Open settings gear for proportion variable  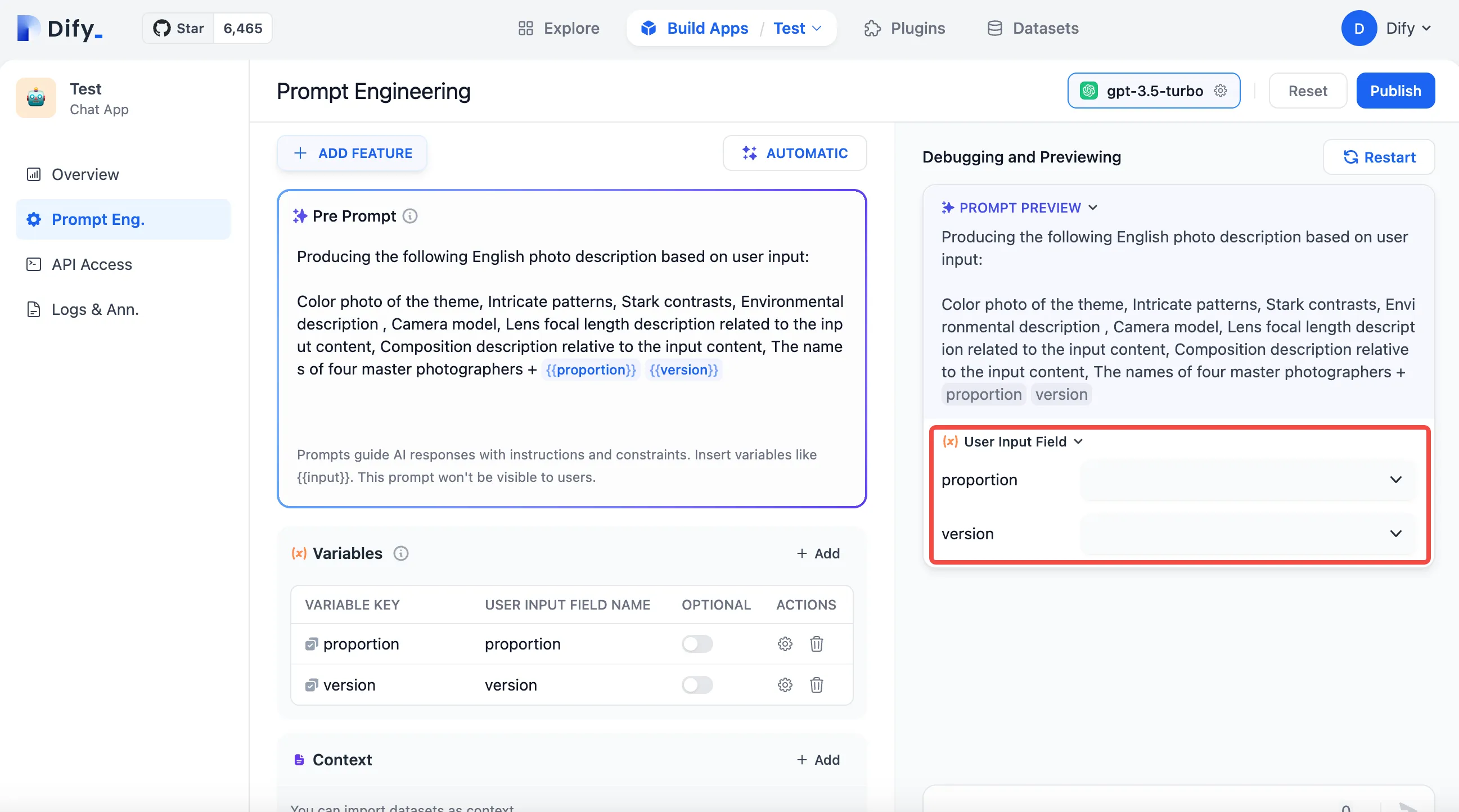point(785,644)
